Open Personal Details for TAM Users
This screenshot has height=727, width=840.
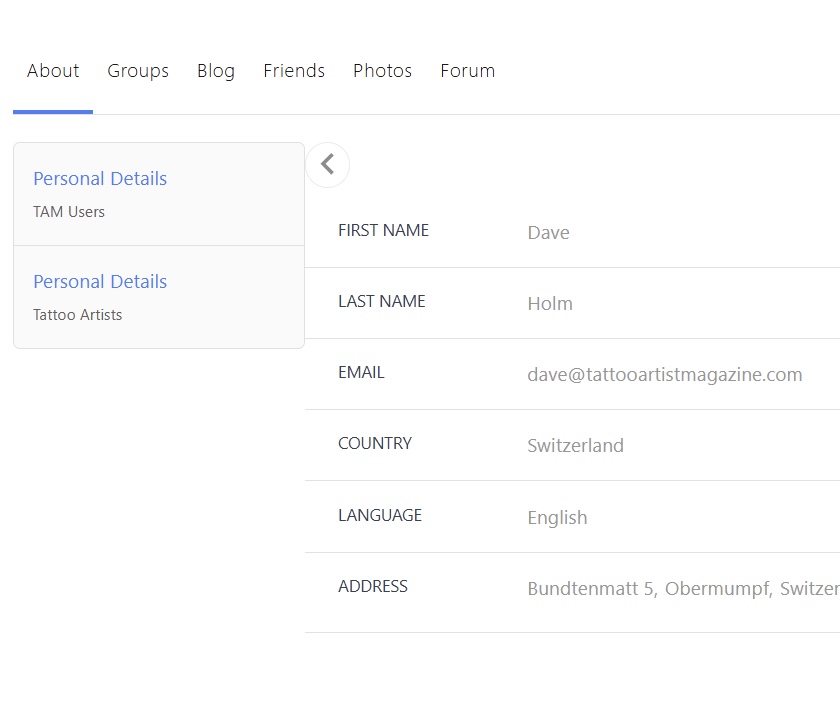point(100,179)
